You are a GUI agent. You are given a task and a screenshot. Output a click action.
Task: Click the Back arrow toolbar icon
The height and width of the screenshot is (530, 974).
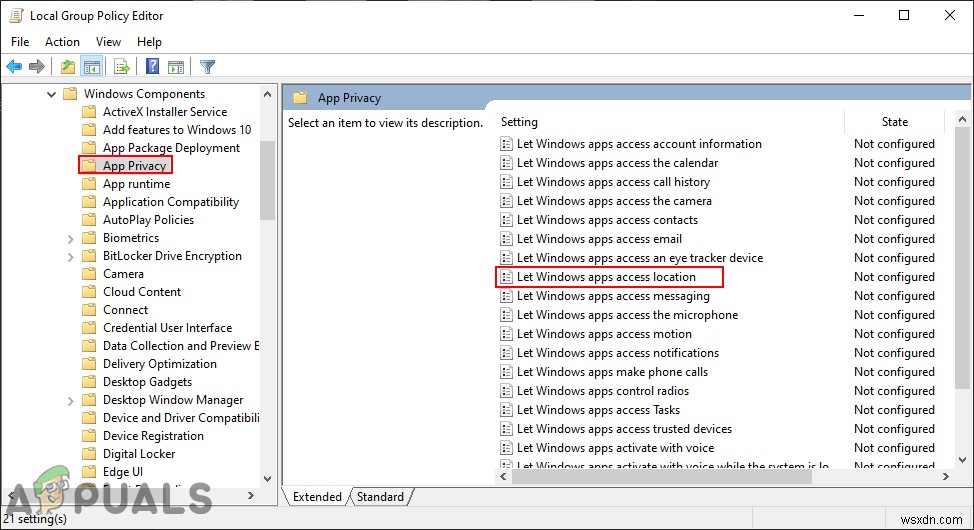click(14, 66)
